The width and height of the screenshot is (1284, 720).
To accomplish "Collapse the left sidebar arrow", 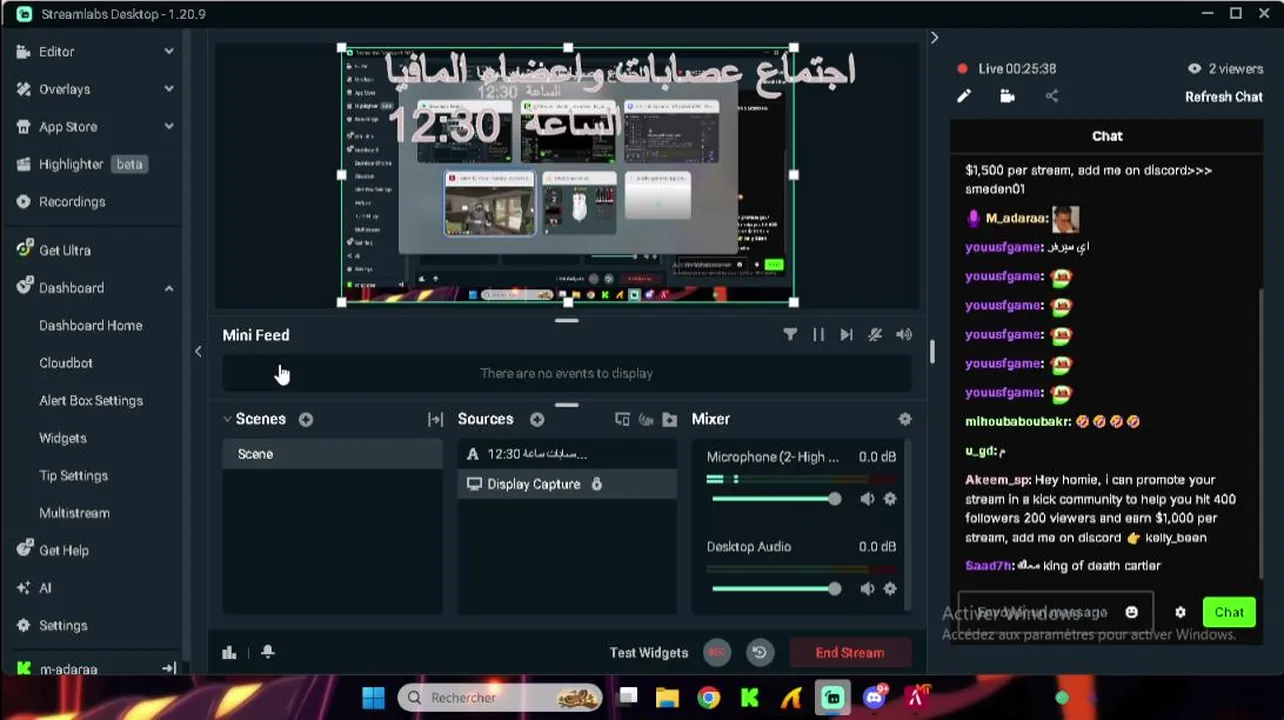I will pyautogui.click(x=198, y=351).
